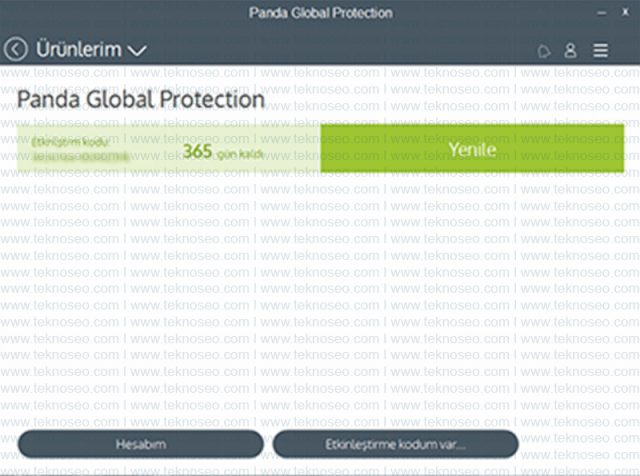The height and width of the screenshot is (476, 640).
Task: Expand the Ürünlerim dropdown chevron
Action: (x=137, y=51)
